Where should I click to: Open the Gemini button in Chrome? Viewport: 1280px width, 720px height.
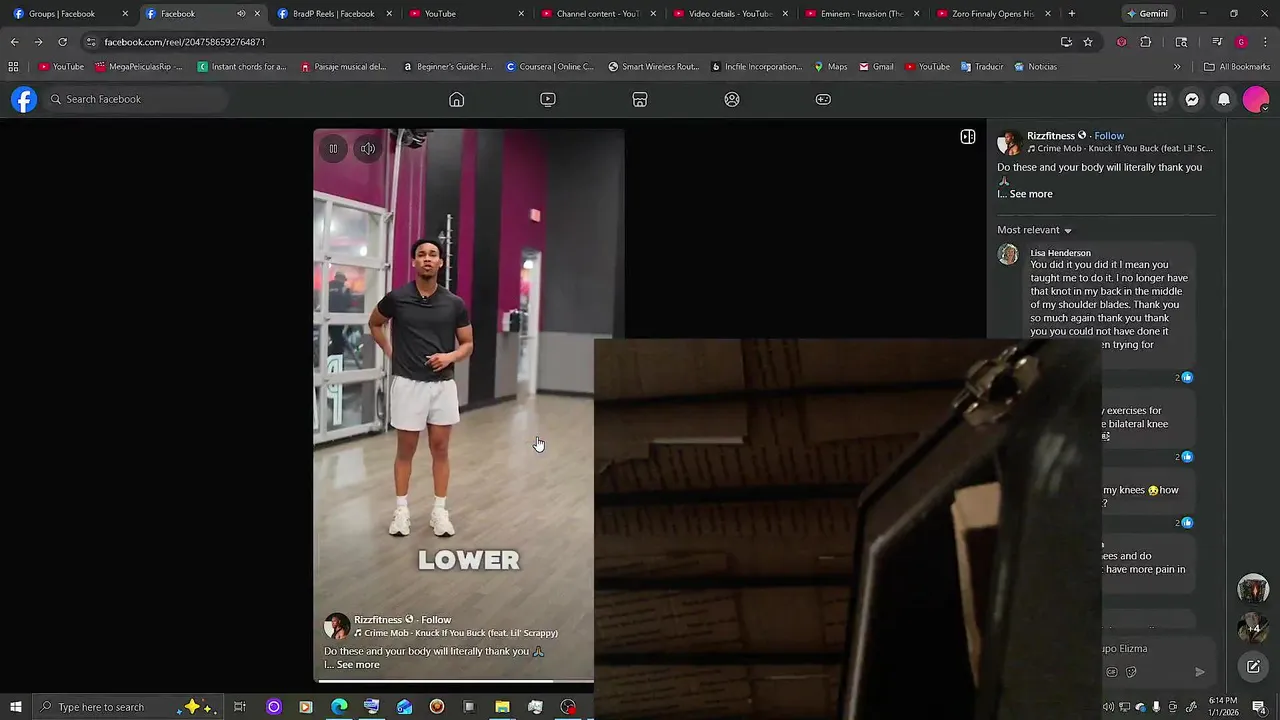pyautogui.click(x=1147, y=14)
